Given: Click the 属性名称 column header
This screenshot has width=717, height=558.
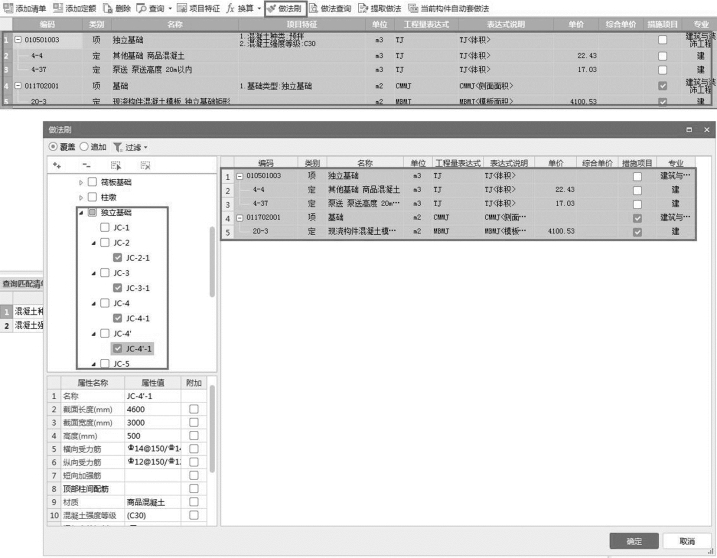Looking at the screenshot, I should click(x=93, y=383).
